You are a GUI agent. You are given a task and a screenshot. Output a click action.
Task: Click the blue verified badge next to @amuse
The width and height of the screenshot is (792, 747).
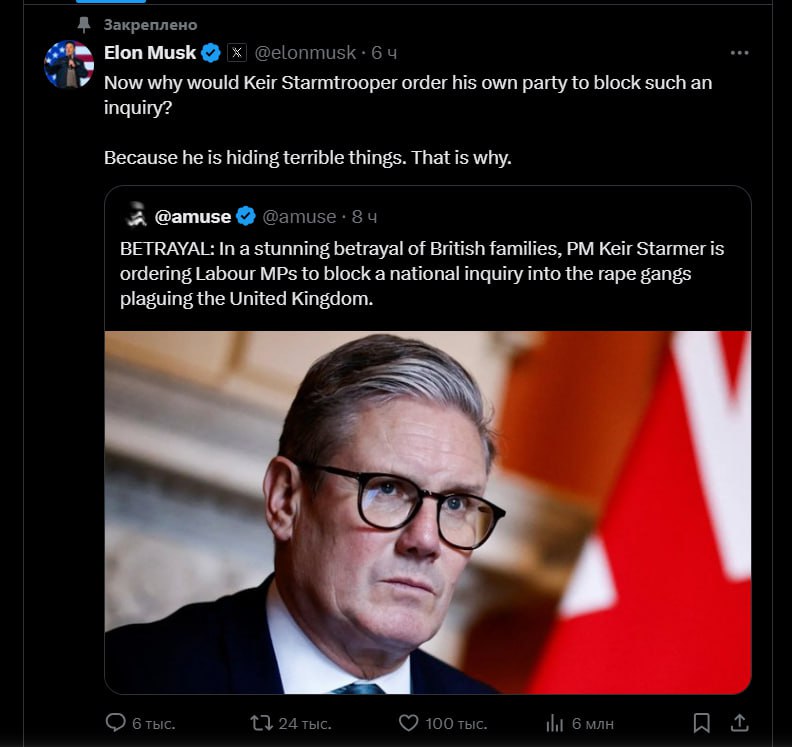(246, 216)
